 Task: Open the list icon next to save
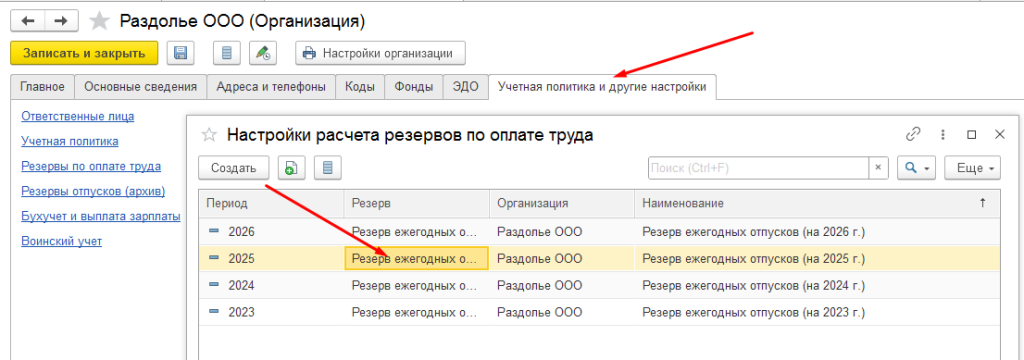click(227, 54)
